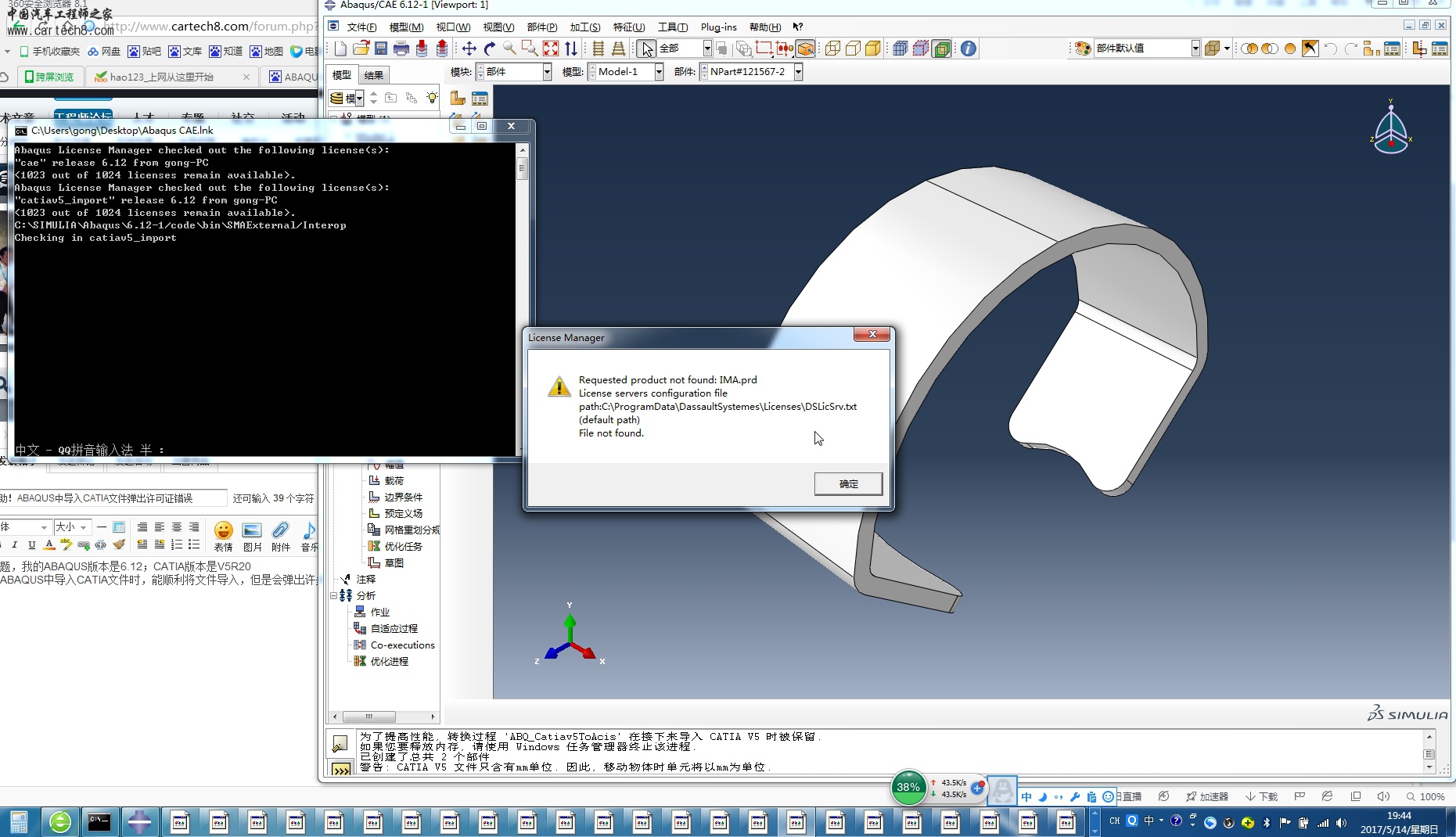
Task: Select Co-executions in the model tree
Action: click(x=402, y=645)
